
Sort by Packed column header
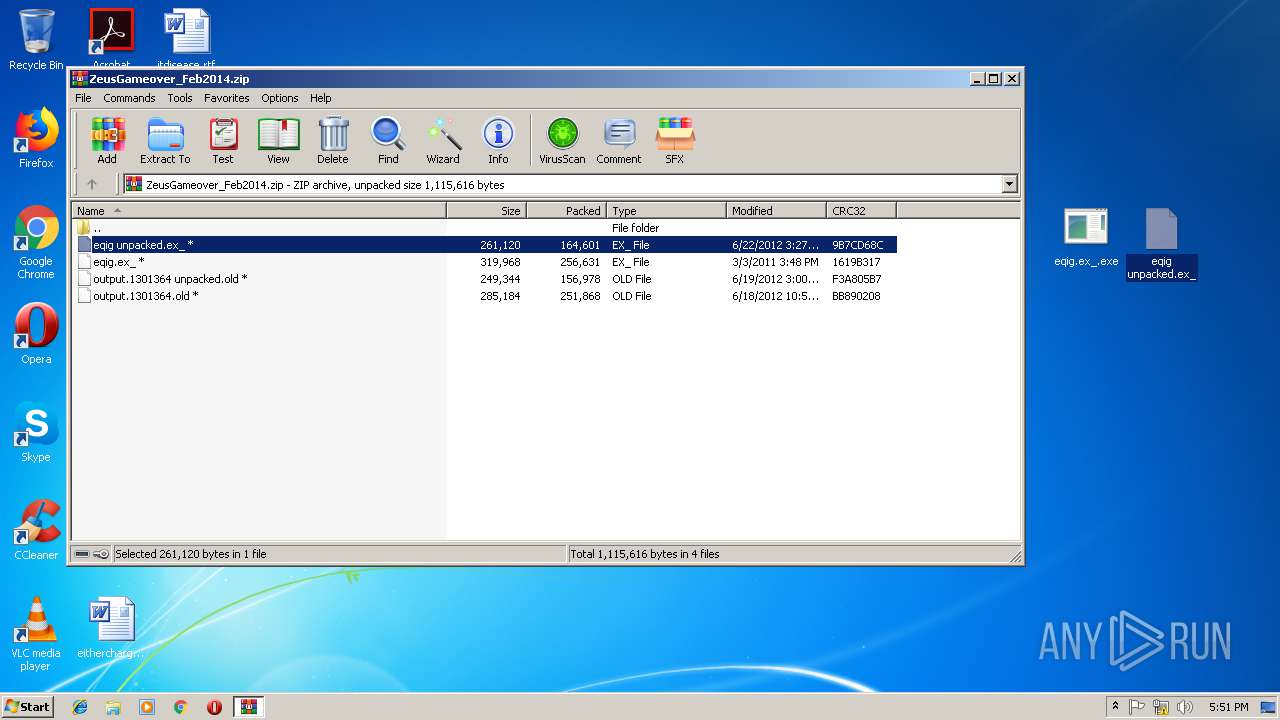pyautogui.click(x=566, y=210)
